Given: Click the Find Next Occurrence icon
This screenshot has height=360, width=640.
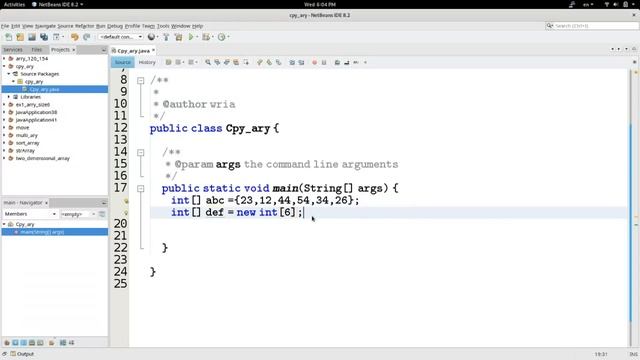Looking at the screenshot, I should (x=227, y=62).
